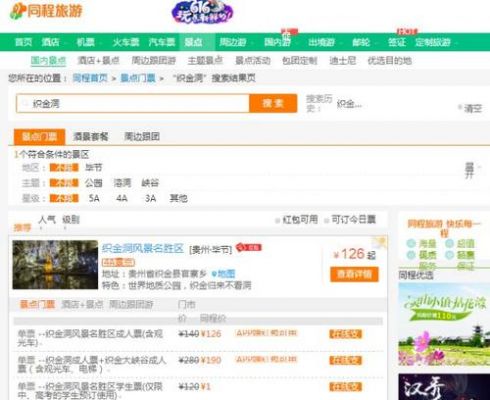Switch to orange 景点门票 search tab
The height and width of the screenshot is (400, 490).
pyautogui.click(x=39, y=137)
